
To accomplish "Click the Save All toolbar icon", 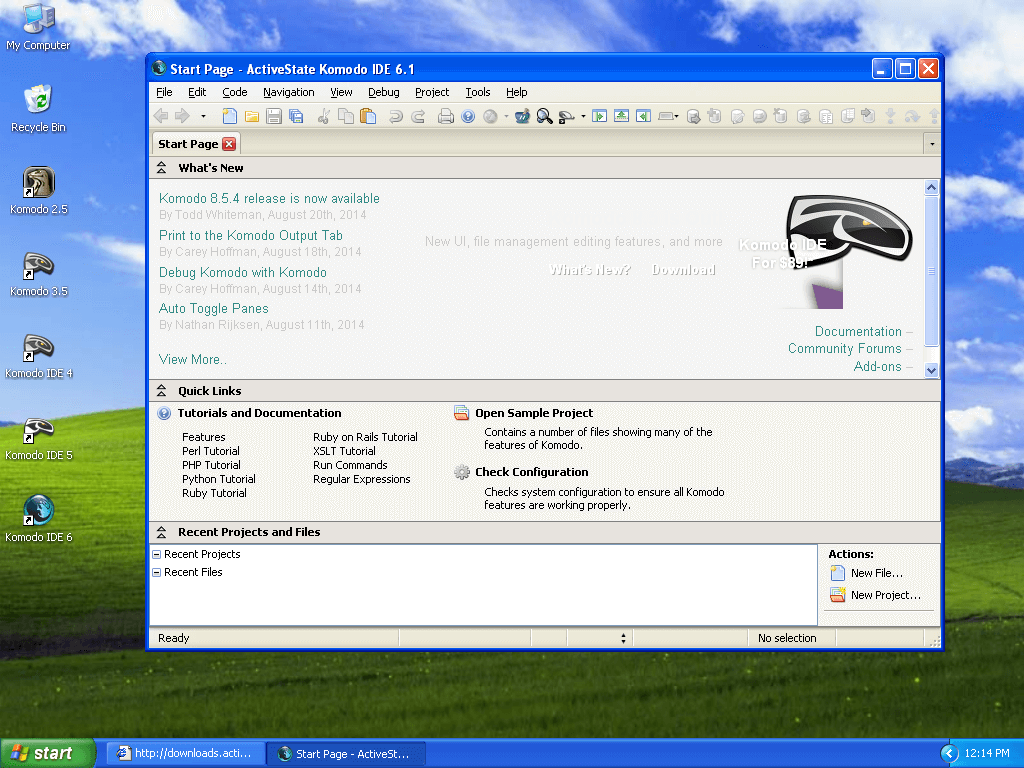I will tap(296, 116).
